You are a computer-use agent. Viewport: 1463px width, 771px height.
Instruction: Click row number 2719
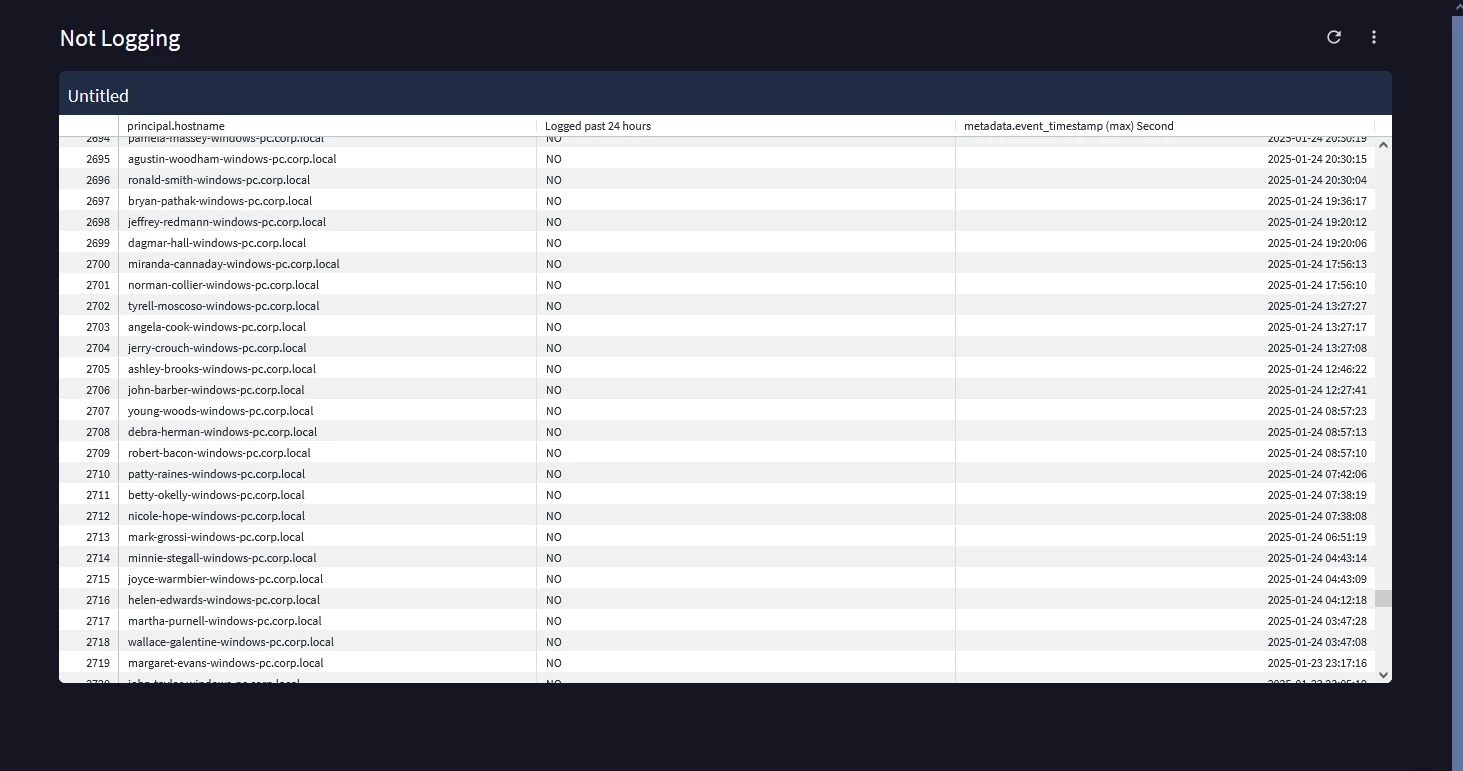coord(98,663)
